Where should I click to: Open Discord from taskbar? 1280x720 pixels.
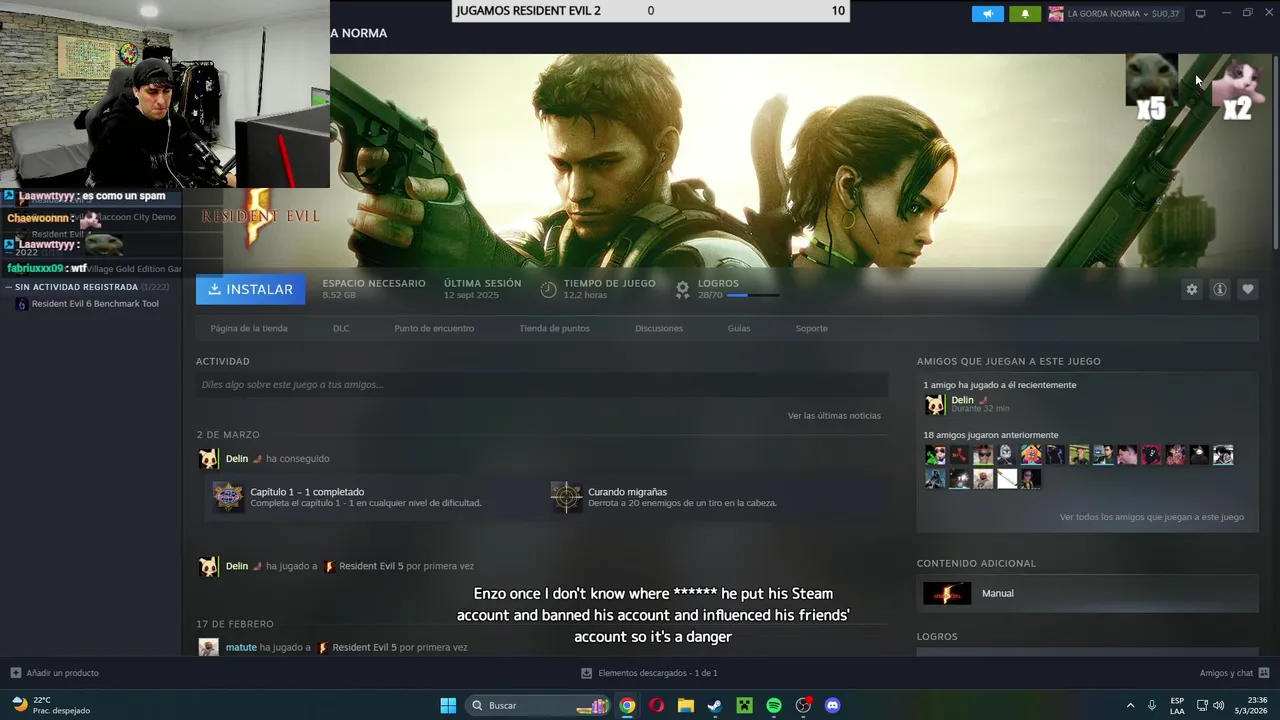(x=832, y=705)
